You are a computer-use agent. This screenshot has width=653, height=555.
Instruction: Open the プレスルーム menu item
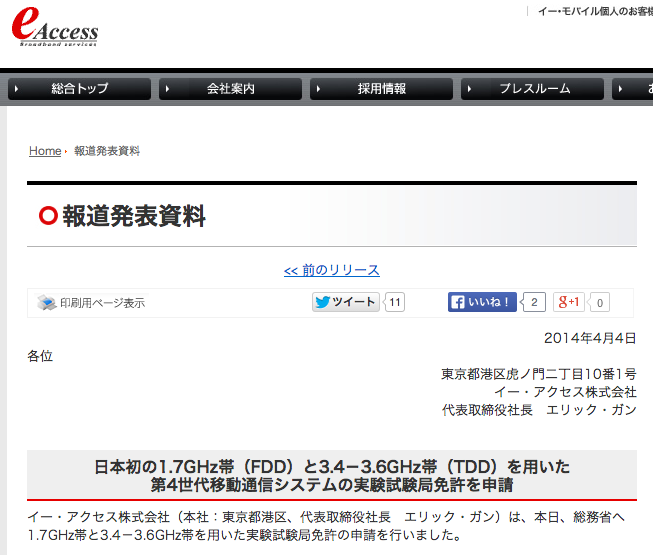pos(532,89)
